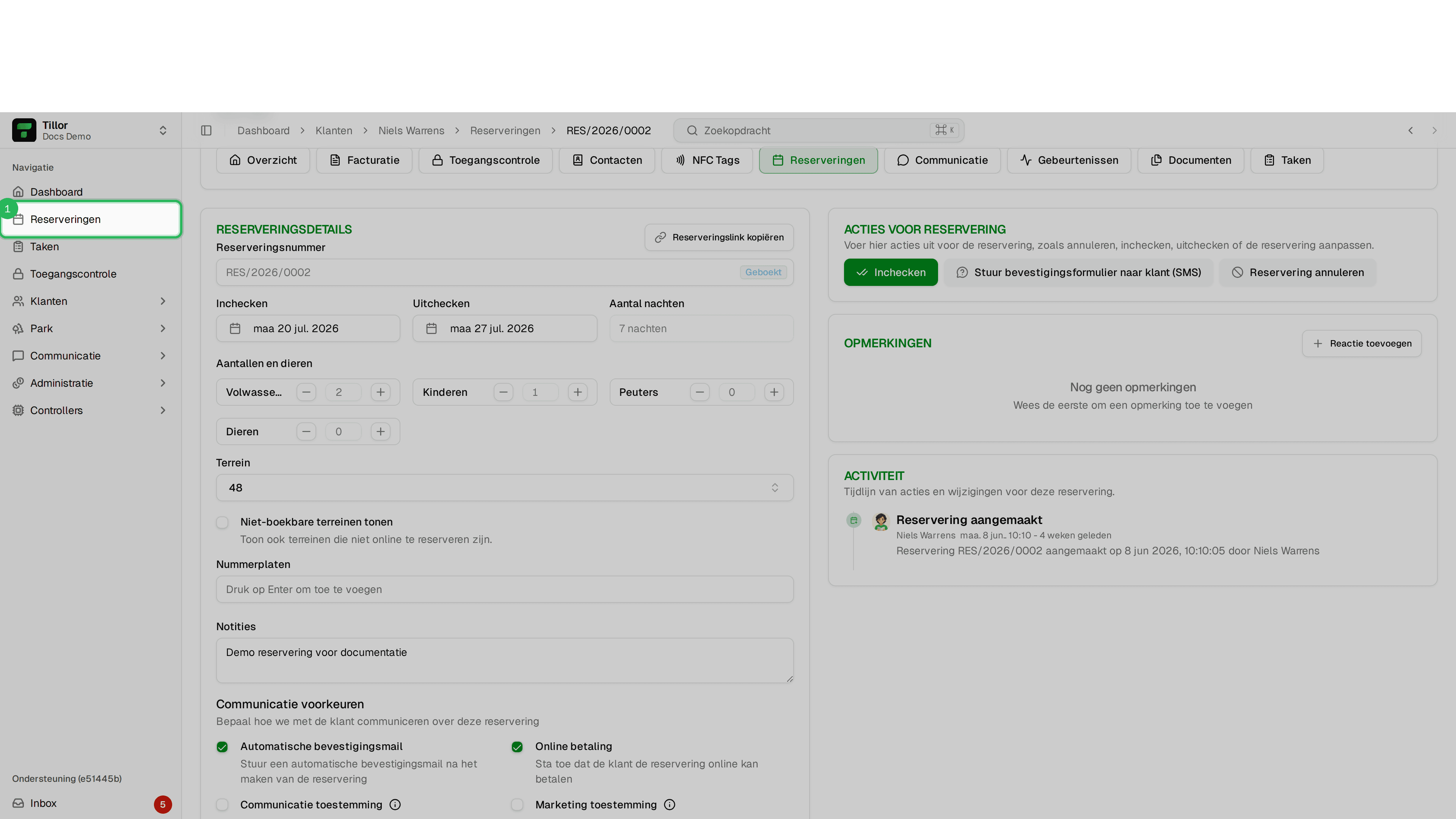The width and height of the screenshot is (1456, 819).
Task: Open the Inbox in the sidebar
Action: 91,804
